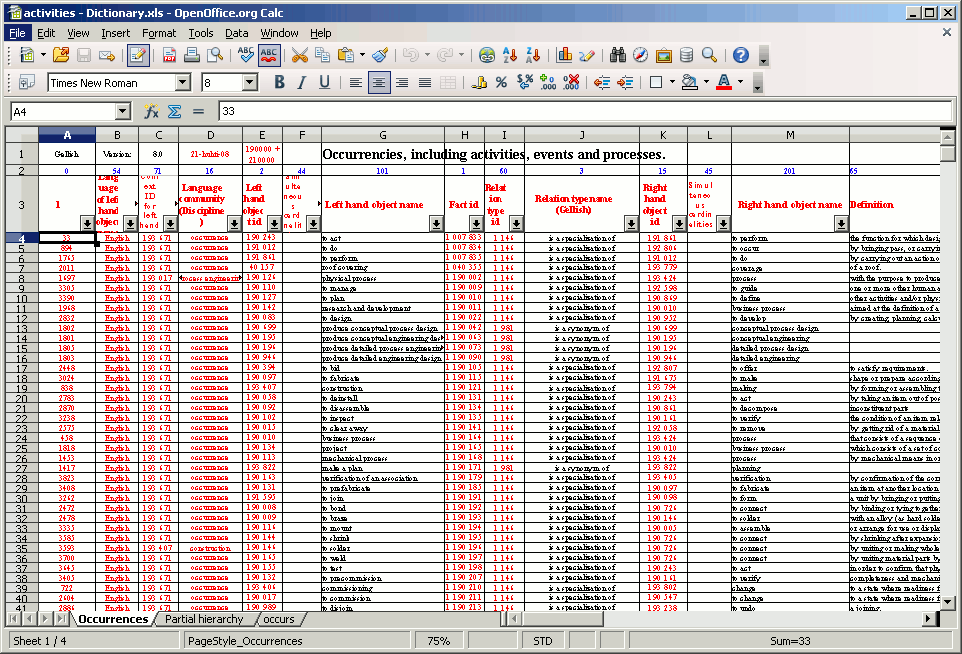Open the Function Wizard icon
The height and width of the screenshot is (654, 962).
(x=151, y=112)
